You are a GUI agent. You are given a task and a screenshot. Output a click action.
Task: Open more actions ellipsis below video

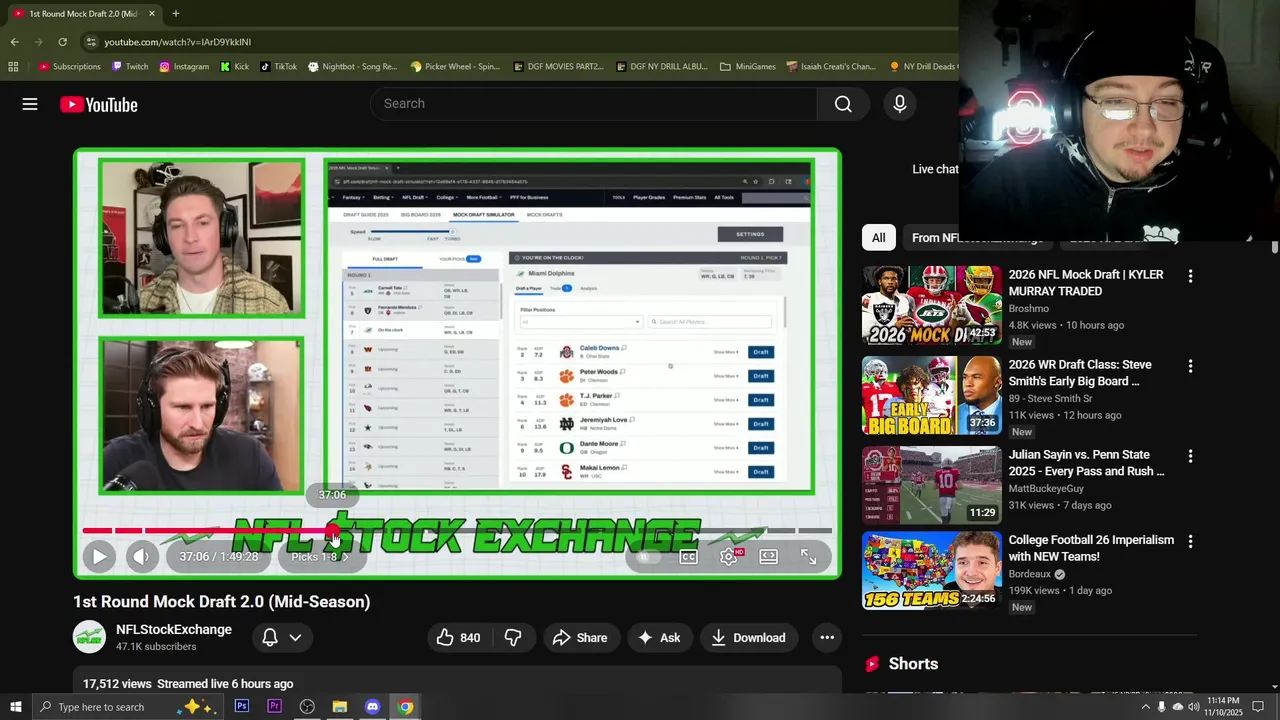[827, 638]
